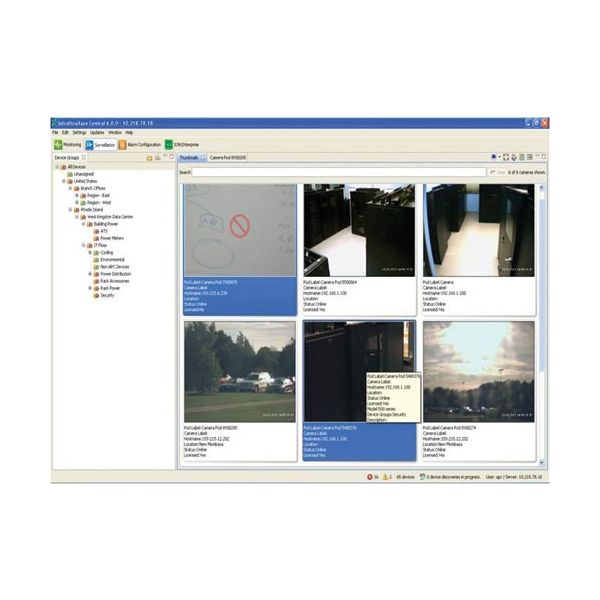Collapse the All Devices tree node
Screen dimensions: 600x600
click(x=57, y=166)
